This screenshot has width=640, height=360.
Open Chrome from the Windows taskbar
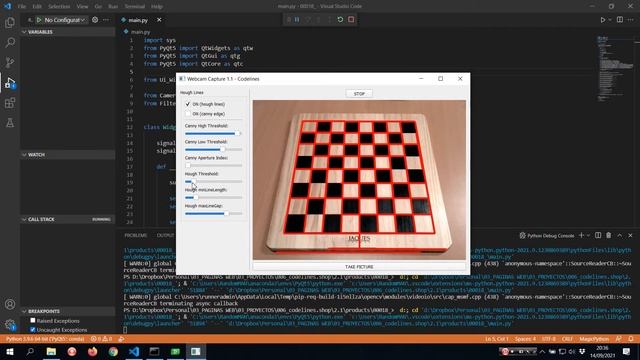coord(113,351)
